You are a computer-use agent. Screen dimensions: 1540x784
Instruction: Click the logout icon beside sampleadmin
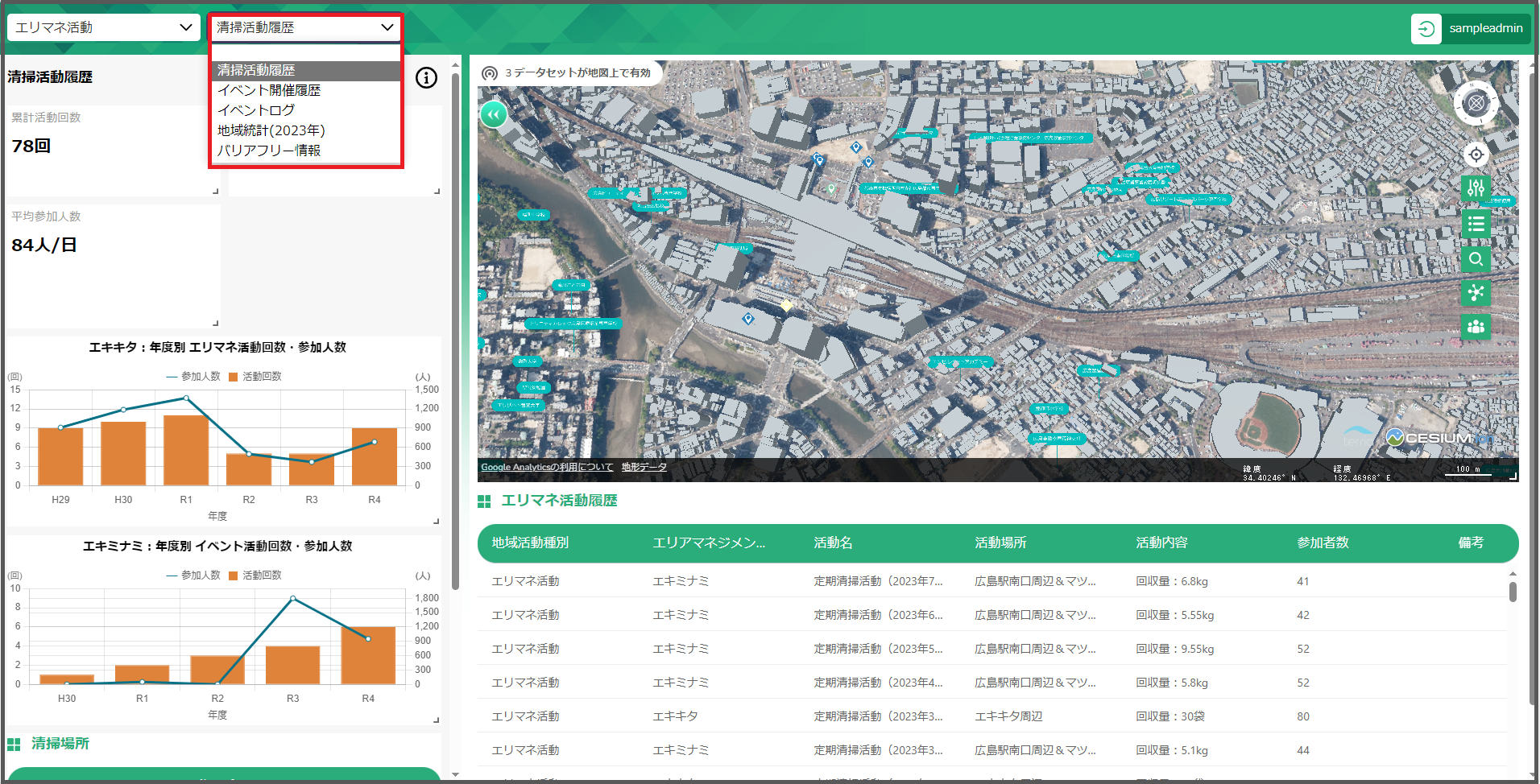coord(1426,28)
